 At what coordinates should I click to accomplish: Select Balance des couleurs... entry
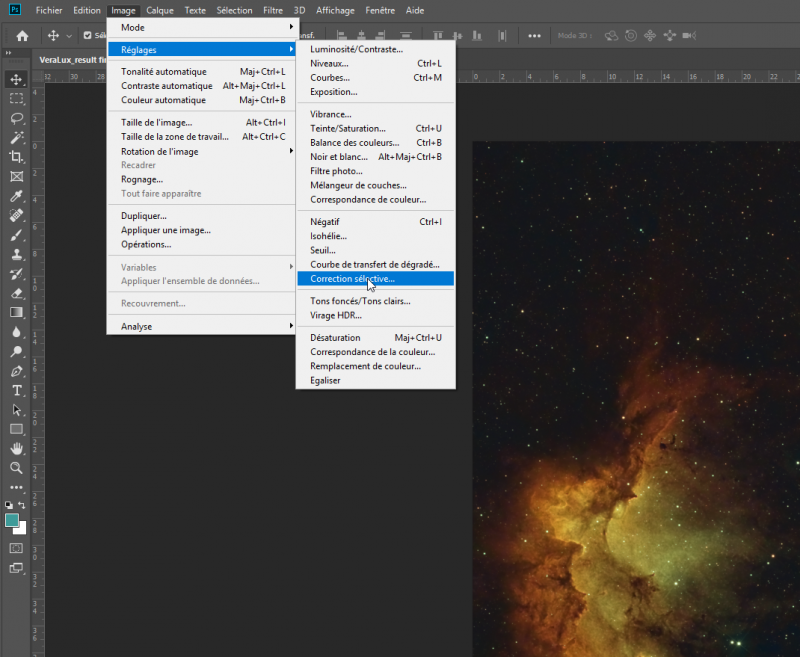pyautogui.click(x=376, y=143)
